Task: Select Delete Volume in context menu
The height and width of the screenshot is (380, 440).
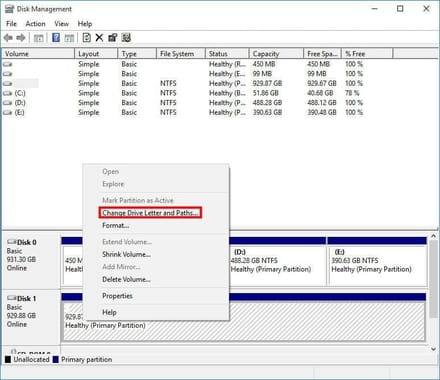Action: (126, 279)
